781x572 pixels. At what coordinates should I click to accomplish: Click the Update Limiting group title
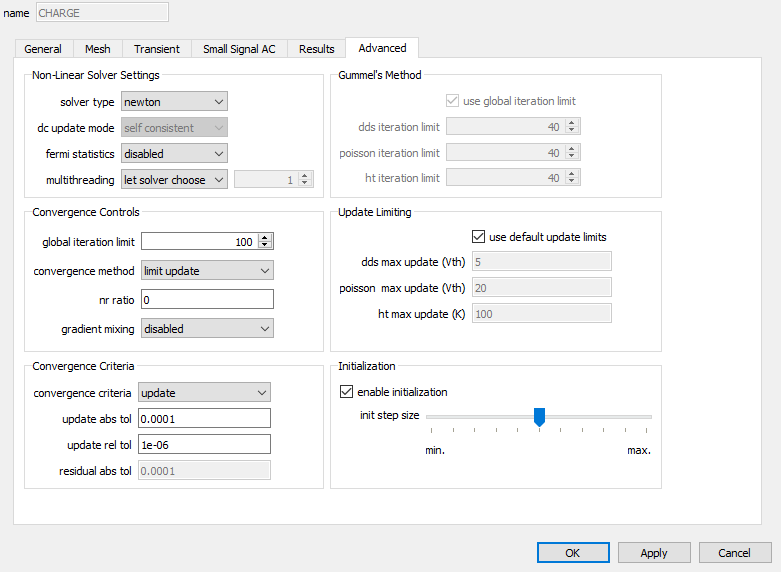point(375,212)
